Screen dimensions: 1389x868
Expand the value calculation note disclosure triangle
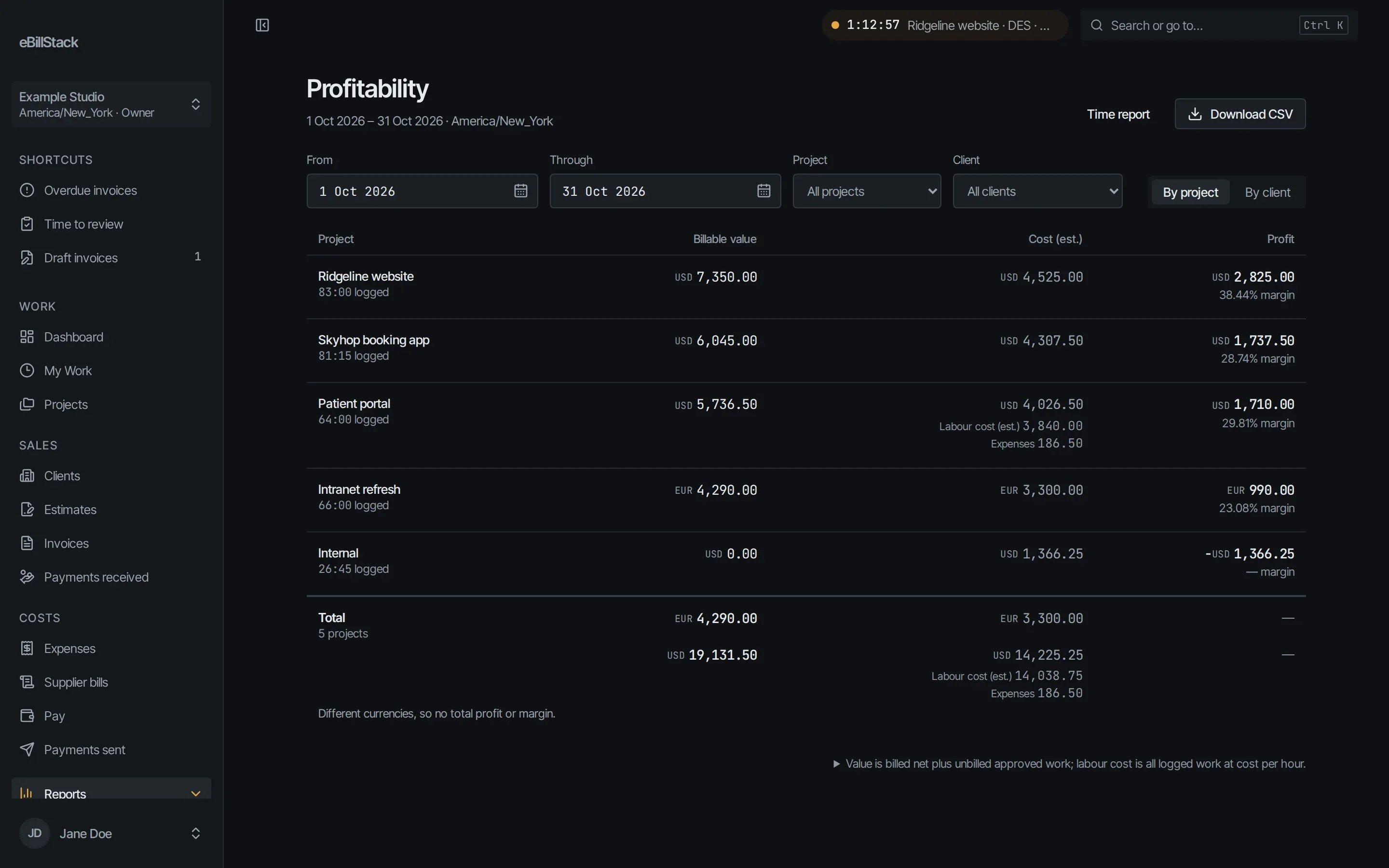pyautogui.click(x=836, y=764)
